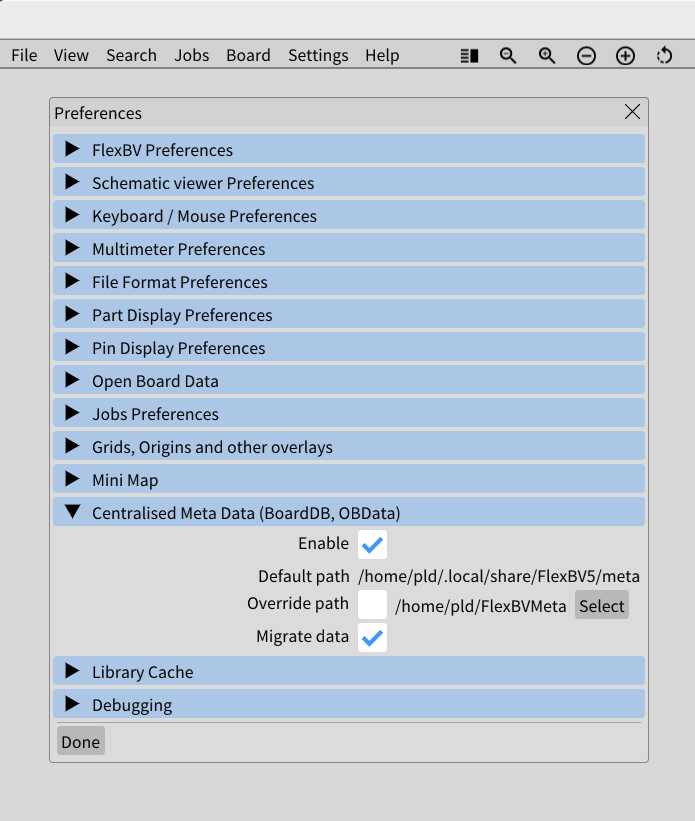Collapse the Centralised Meta Data triangle
This screenshot has height=821, width=695.
(x=72, y=512)
